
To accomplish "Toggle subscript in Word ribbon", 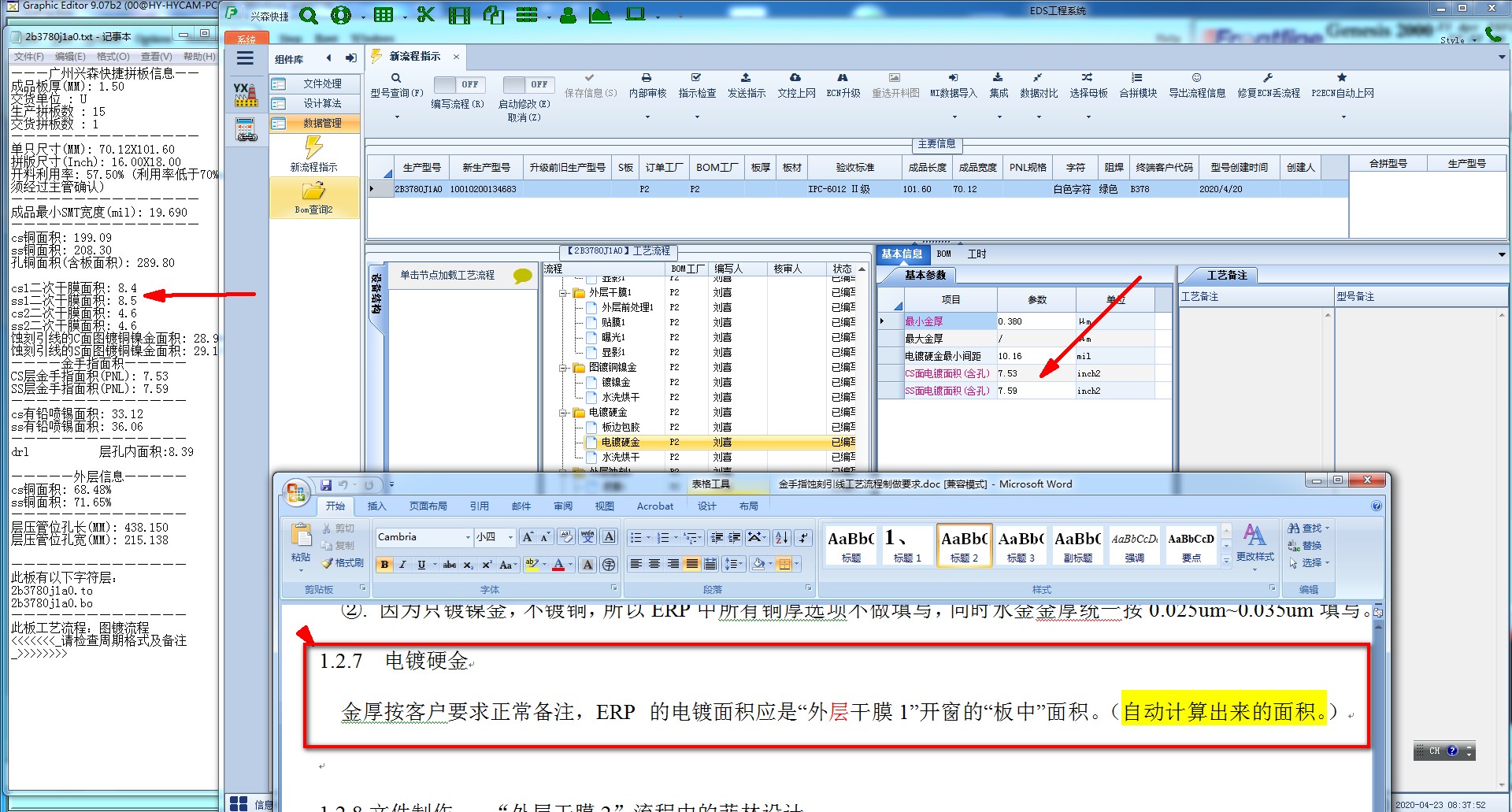I will [469, 565].
